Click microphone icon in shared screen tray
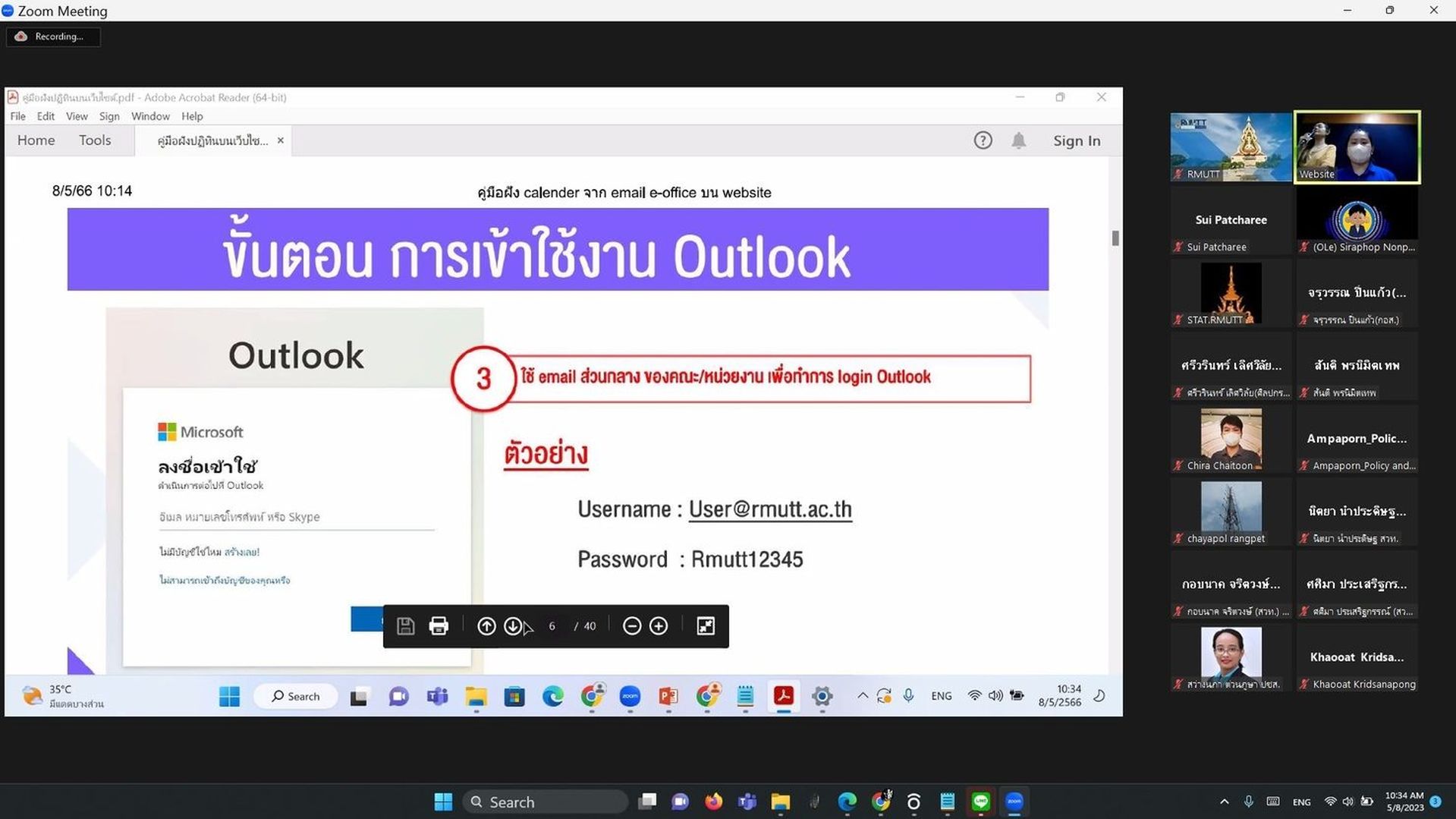Viewport: 1456px width, 819px height. point(908,695)
